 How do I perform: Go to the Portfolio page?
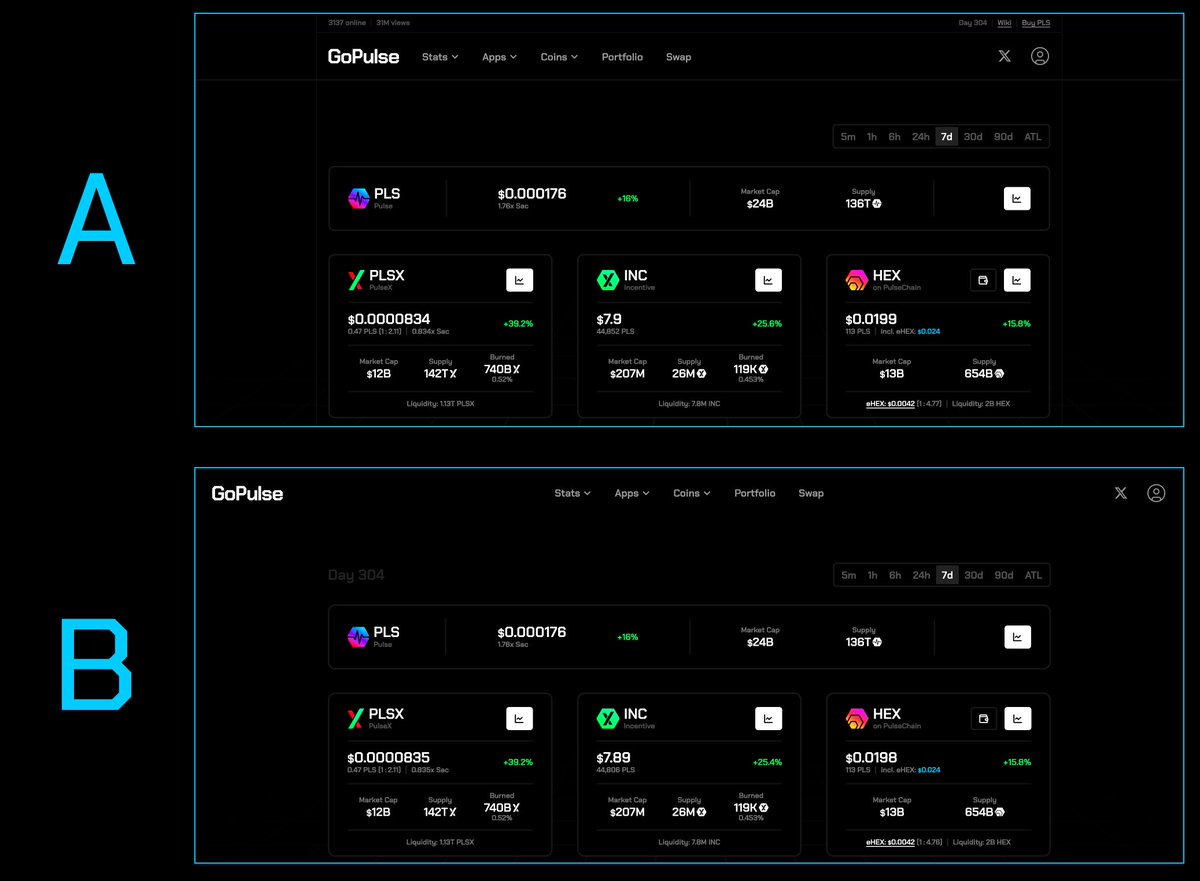[x=622, y=57]
